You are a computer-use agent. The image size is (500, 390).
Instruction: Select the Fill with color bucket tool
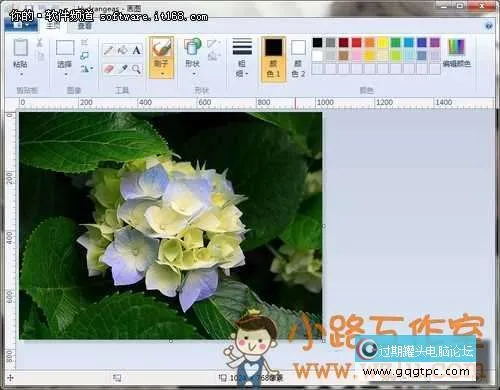pyautogui.click(x=122, y=50)
